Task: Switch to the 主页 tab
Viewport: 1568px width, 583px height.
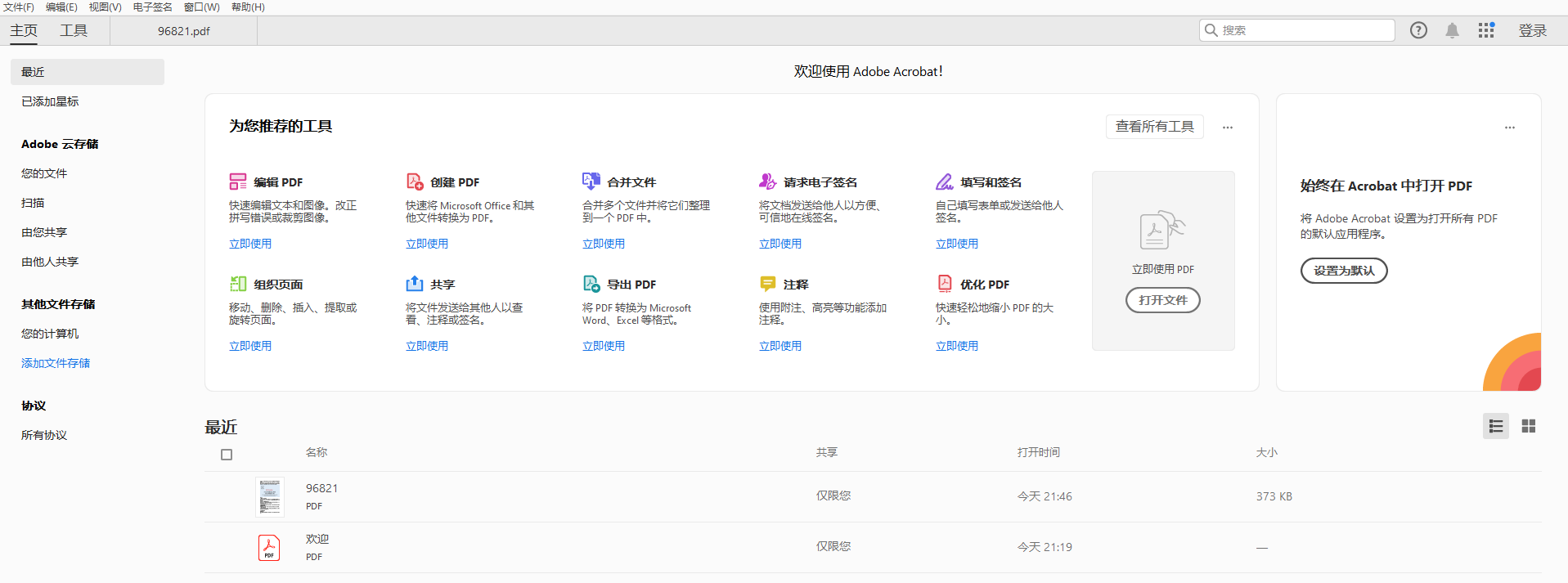Action: pos(24,30)
